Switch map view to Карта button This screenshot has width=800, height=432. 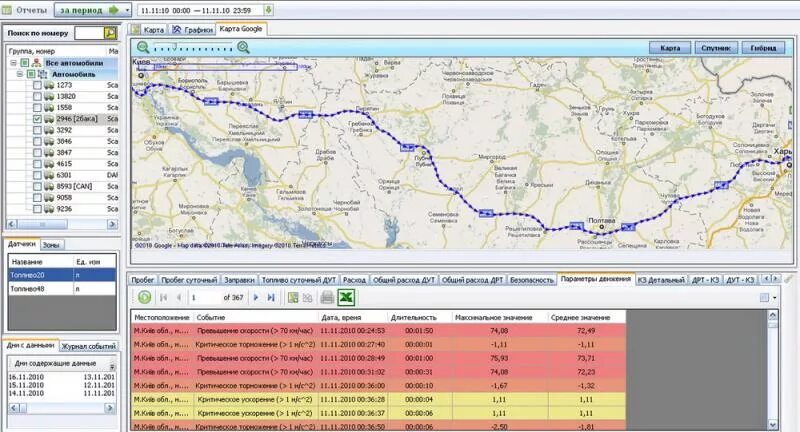click(x=669, y=47)
